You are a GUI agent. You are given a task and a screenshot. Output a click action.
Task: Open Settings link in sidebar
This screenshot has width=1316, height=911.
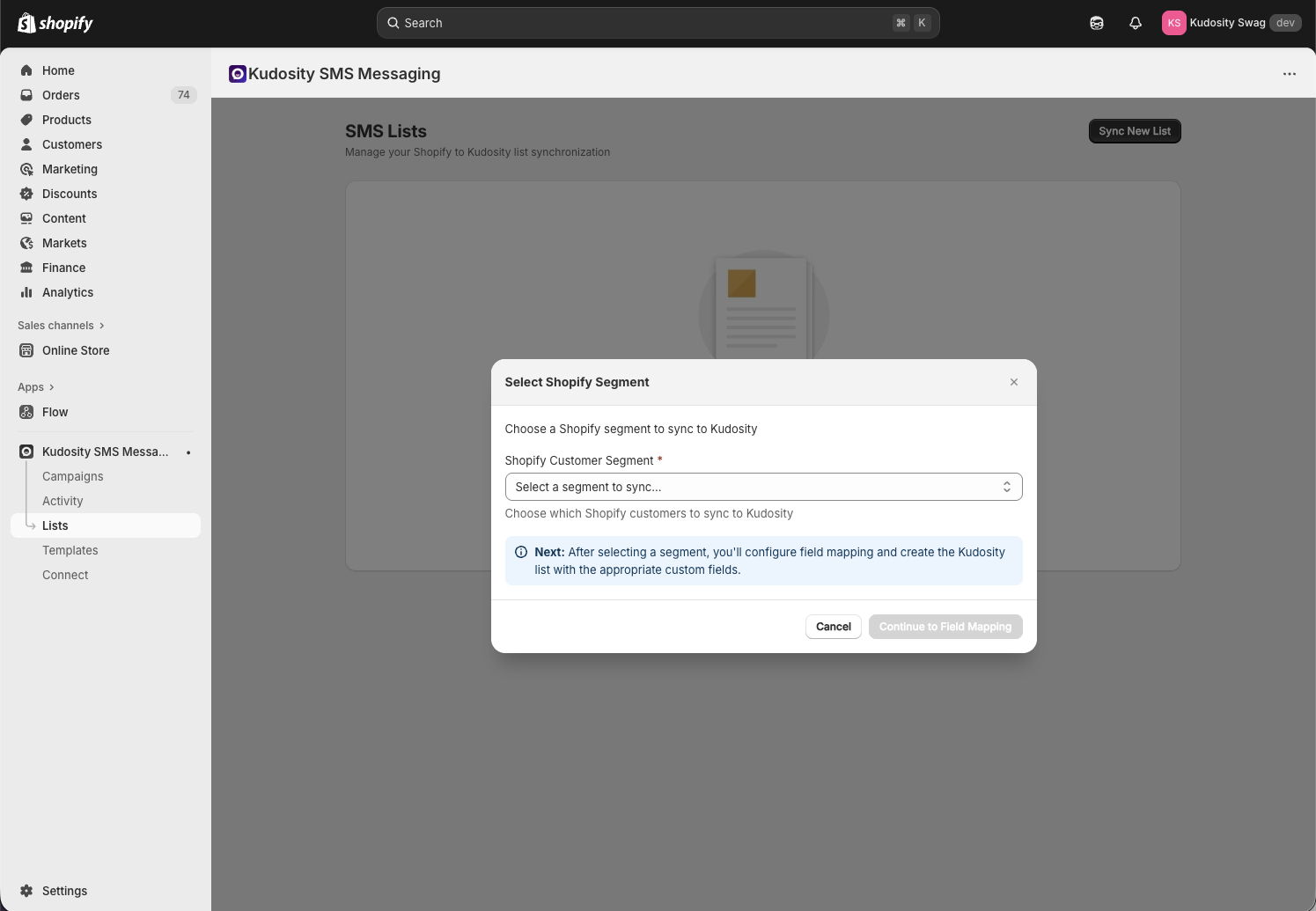pyautogui.click(x=65, y=891)
